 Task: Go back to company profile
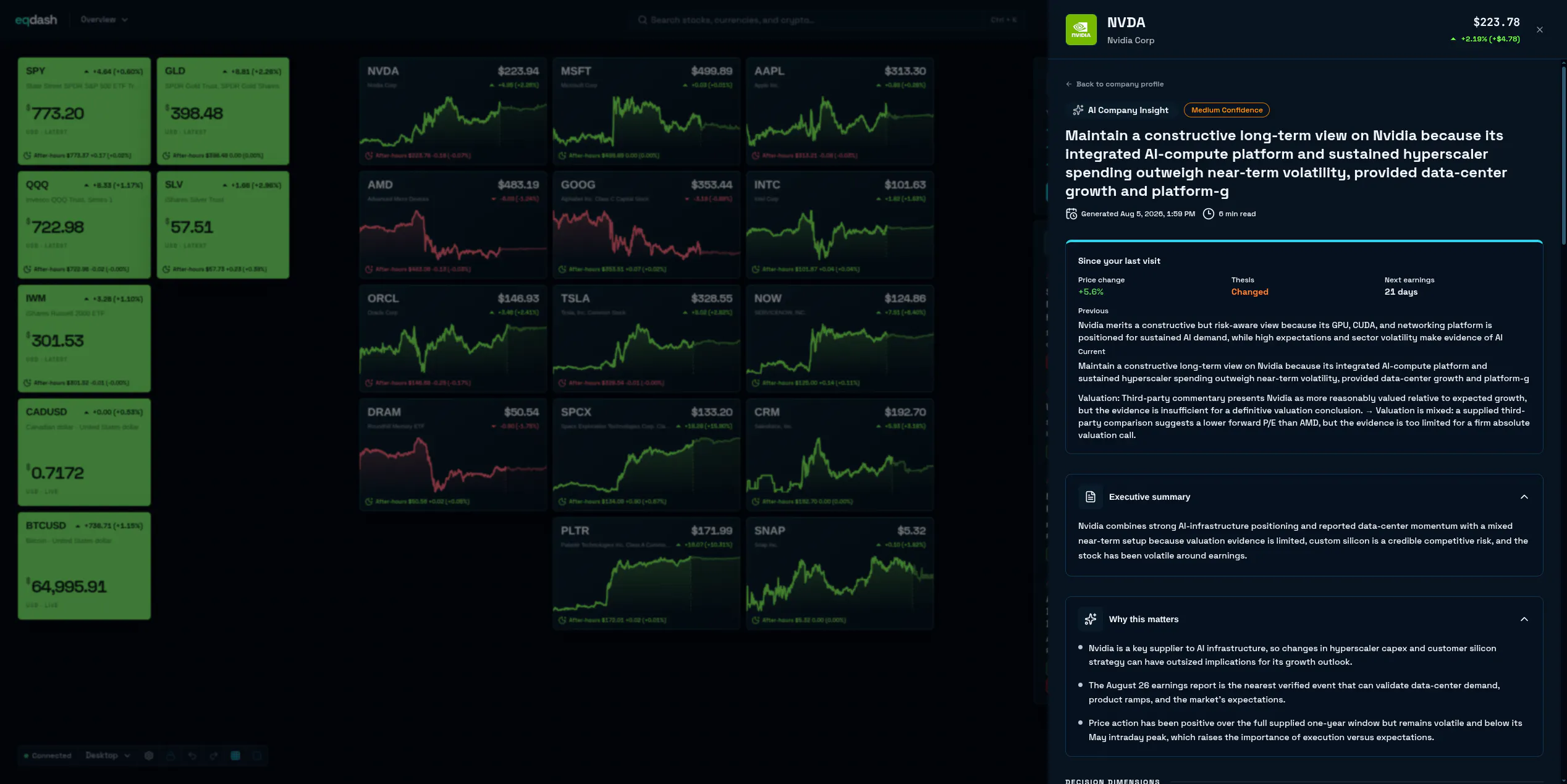point(1114,84)
